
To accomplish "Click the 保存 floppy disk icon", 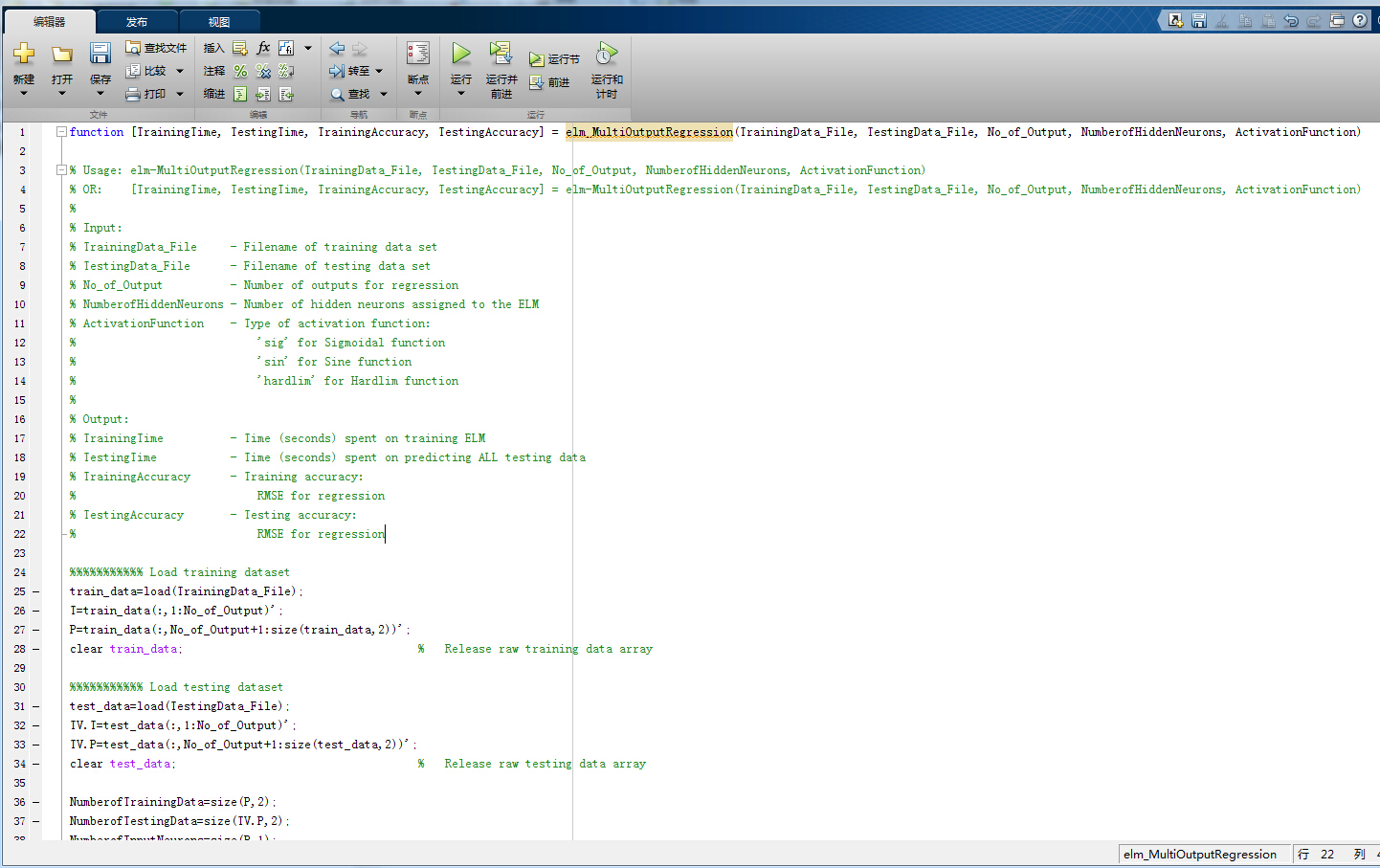I will pyautogui.click(x=100, y=54).
